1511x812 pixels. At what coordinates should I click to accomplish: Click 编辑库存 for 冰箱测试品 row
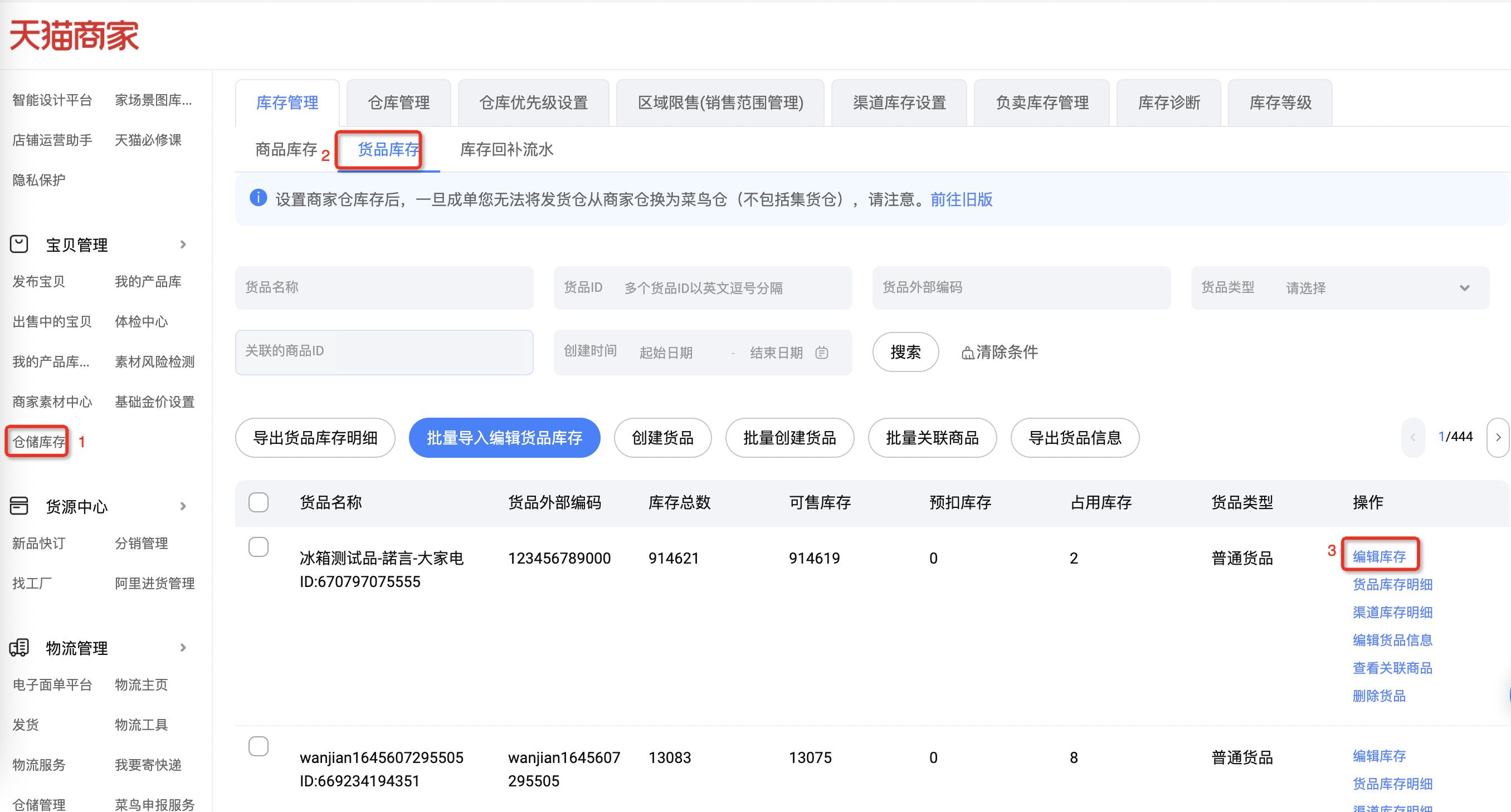point(1379,556)
